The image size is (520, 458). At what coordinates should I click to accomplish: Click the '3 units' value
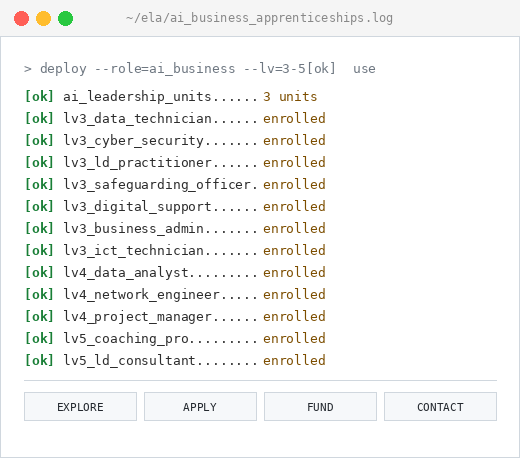click(x=290, y=97)
